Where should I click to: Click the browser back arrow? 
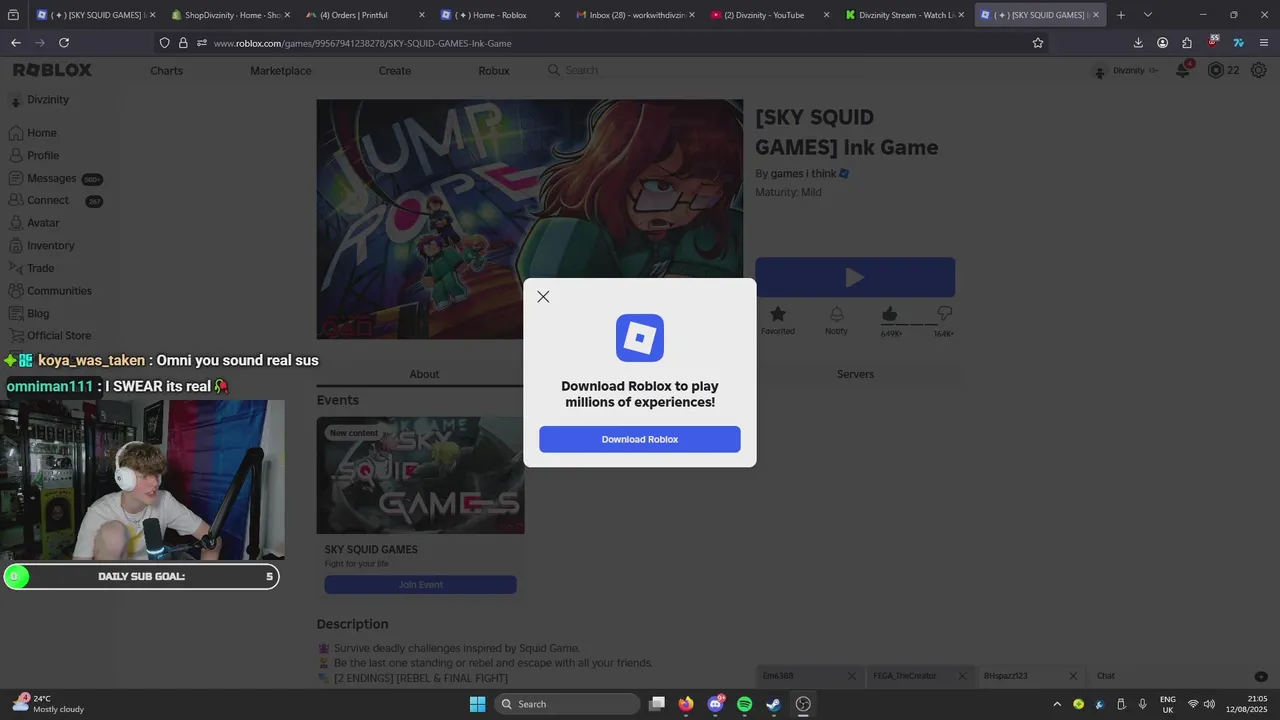pyautogui.click(x=15, y=43)
